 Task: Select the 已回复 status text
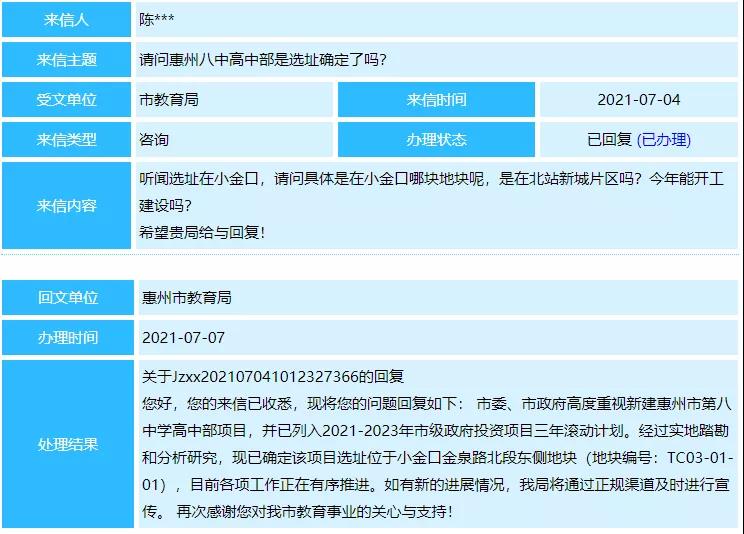point(610,140)
